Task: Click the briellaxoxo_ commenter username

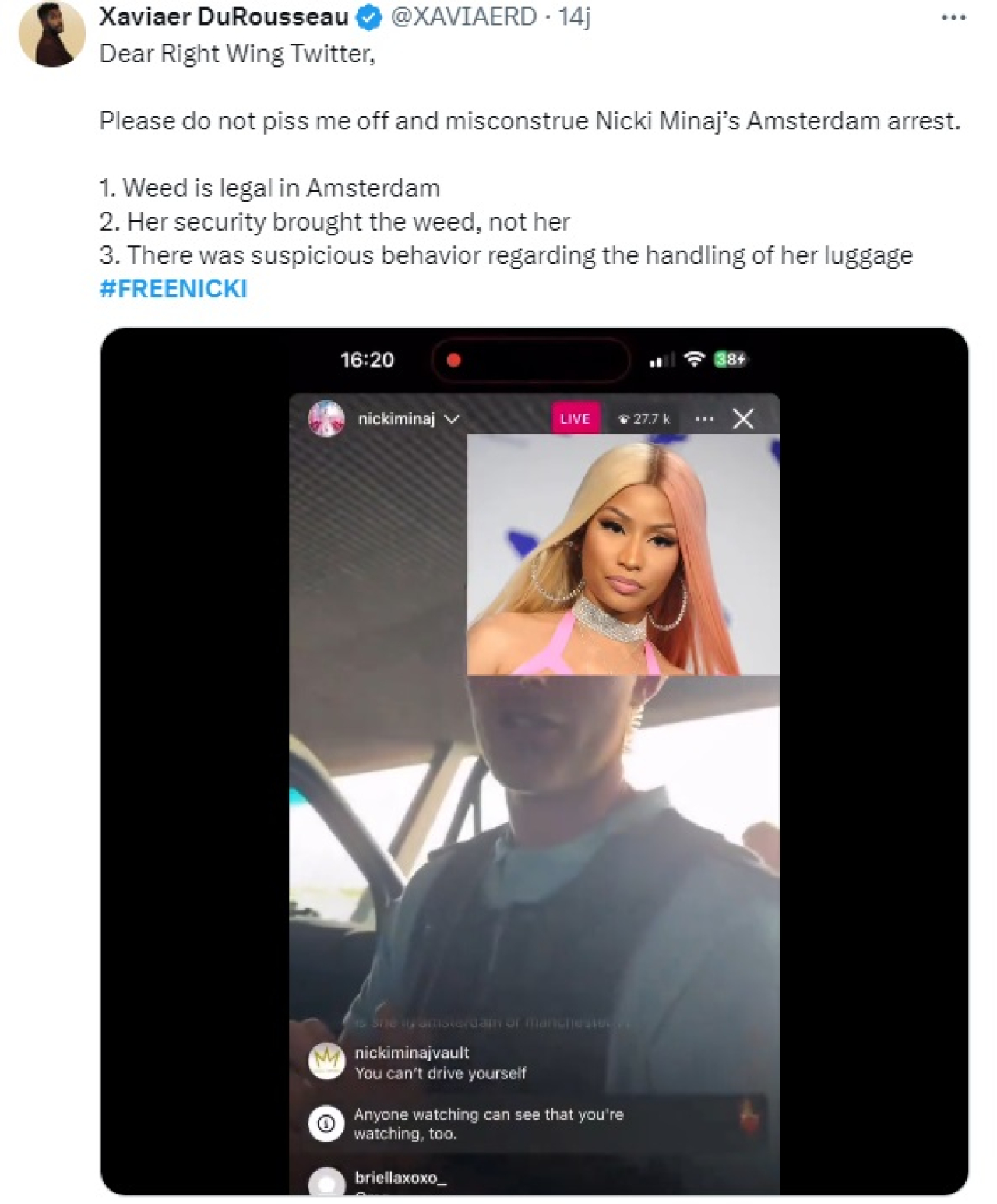Action: click(x=400, y=1178)
